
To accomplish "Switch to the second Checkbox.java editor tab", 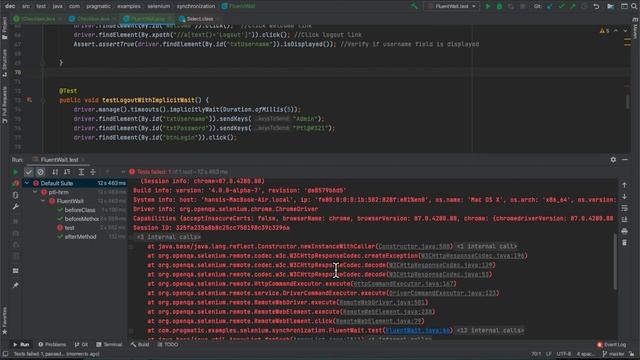I will coord(92,19).
